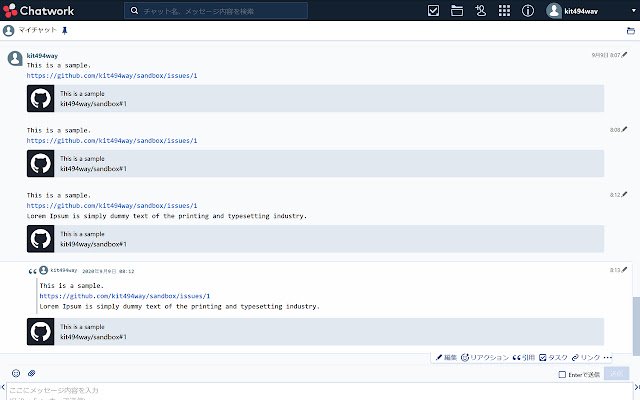Click the quote mark icon in quoted message
The width and height of the screenshot is (640, 400).
click(x=32, y=271)
